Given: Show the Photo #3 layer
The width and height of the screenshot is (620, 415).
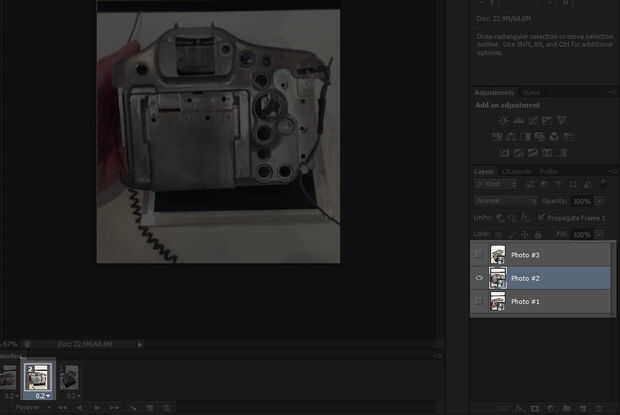Looking at the screenshot, I should (479, 255).
